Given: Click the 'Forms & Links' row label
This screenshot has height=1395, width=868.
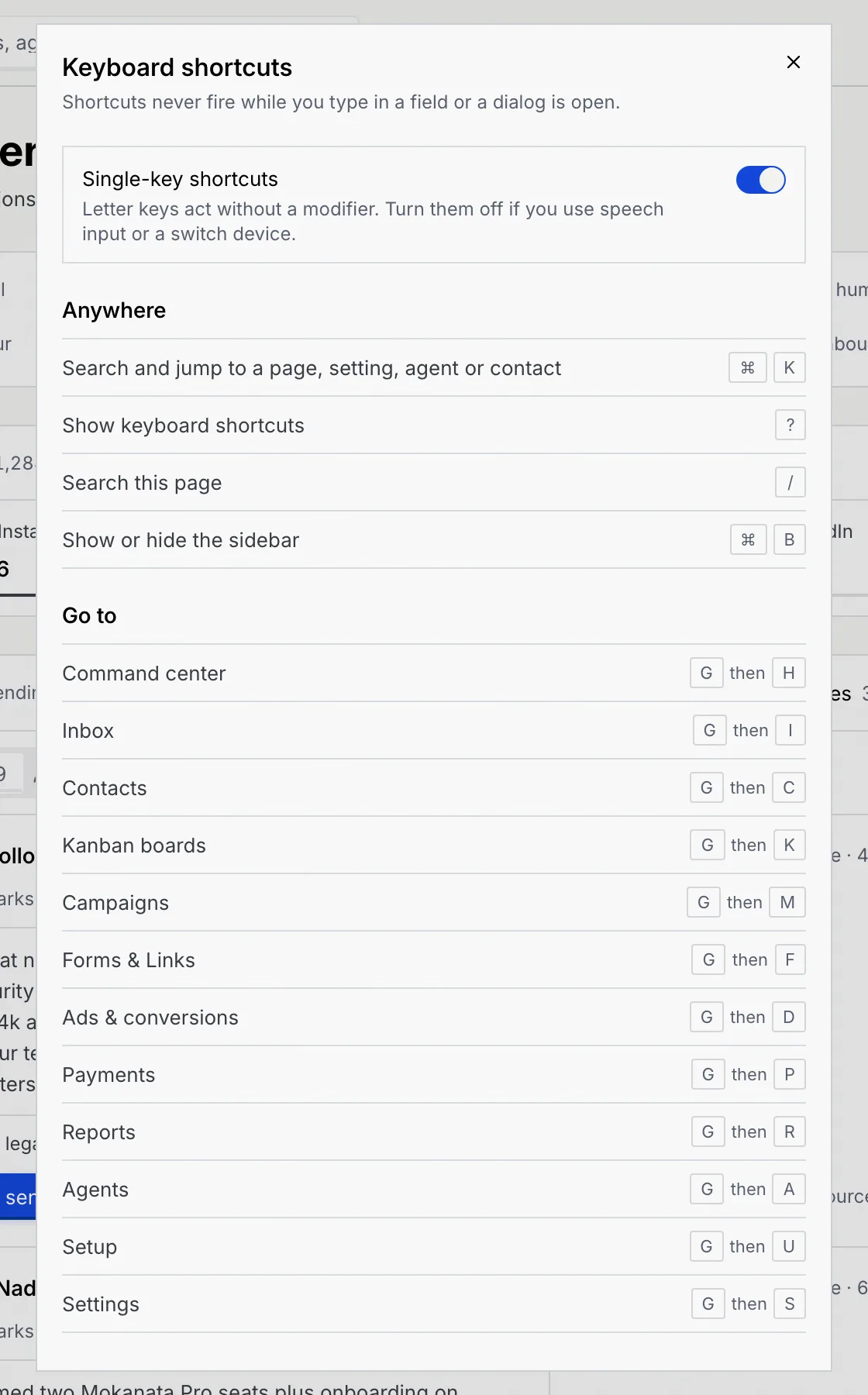Looking at the screenshot, I should [x=129, y=960].
